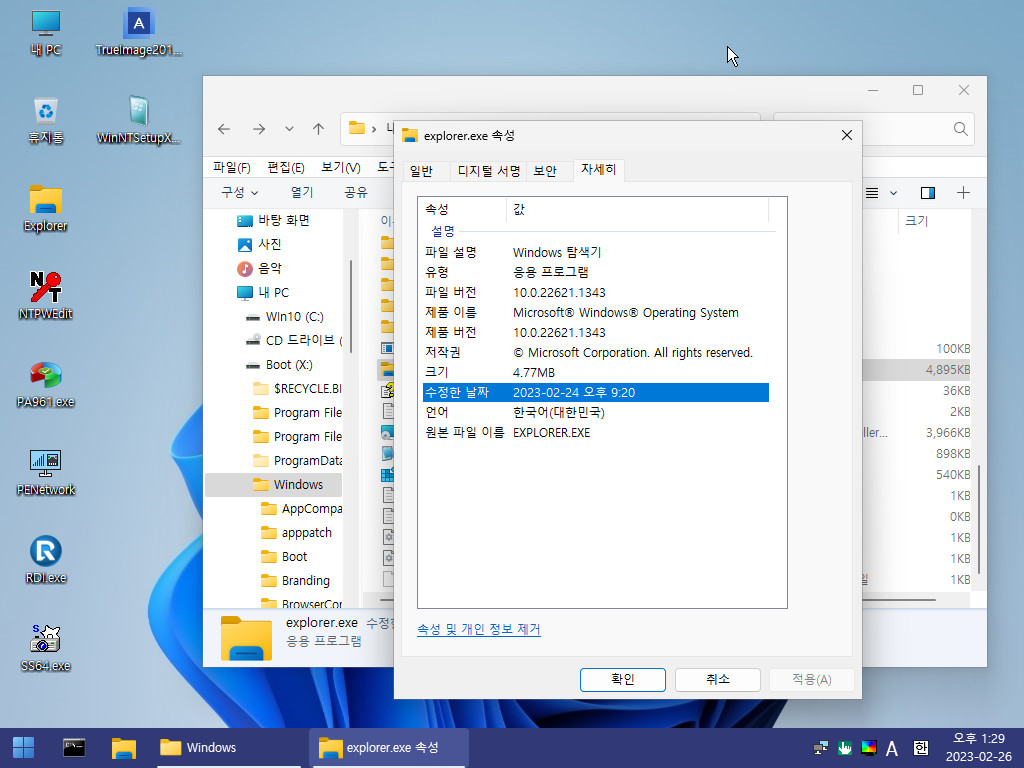Launch WinNTSetup desktop shortcut
This screenshot has height=768, width=1024.
pyautogui.click(x=138, y=121)
